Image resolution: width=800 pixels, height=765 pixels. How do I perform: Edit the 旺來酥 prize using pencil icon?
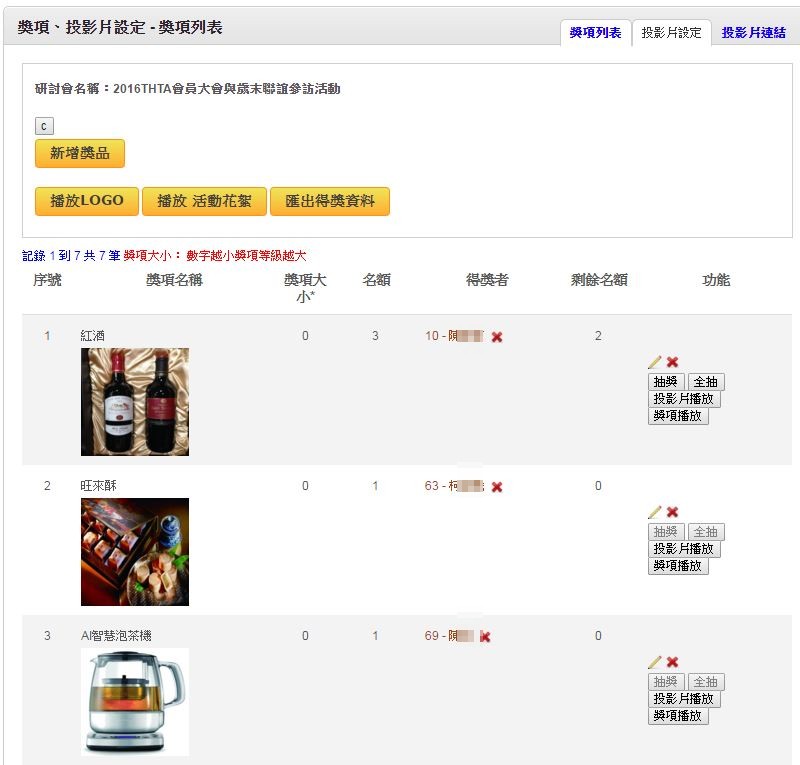point(655,512)
